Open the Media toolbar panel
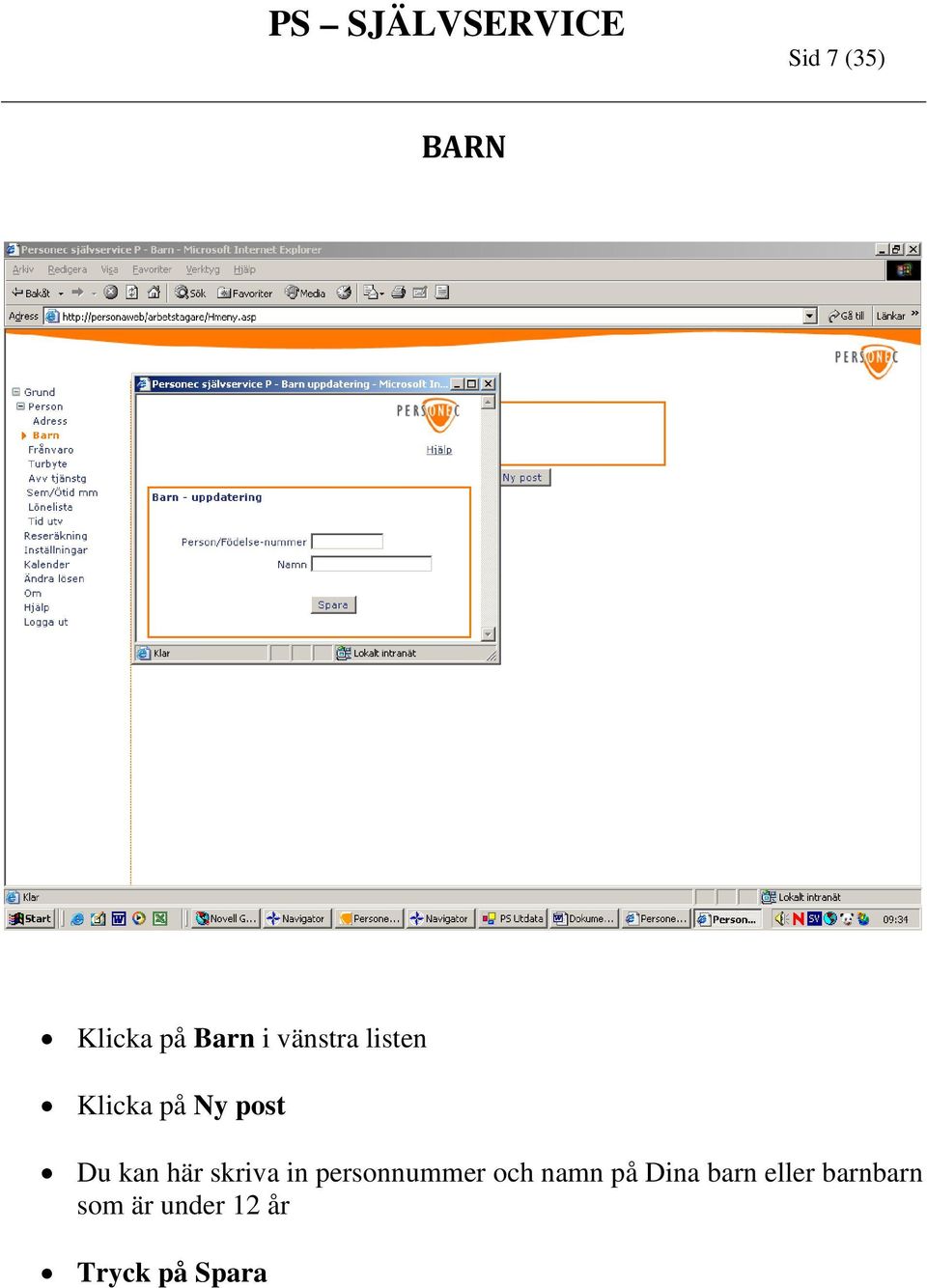The image size is (927, 1288). [305, 293]
